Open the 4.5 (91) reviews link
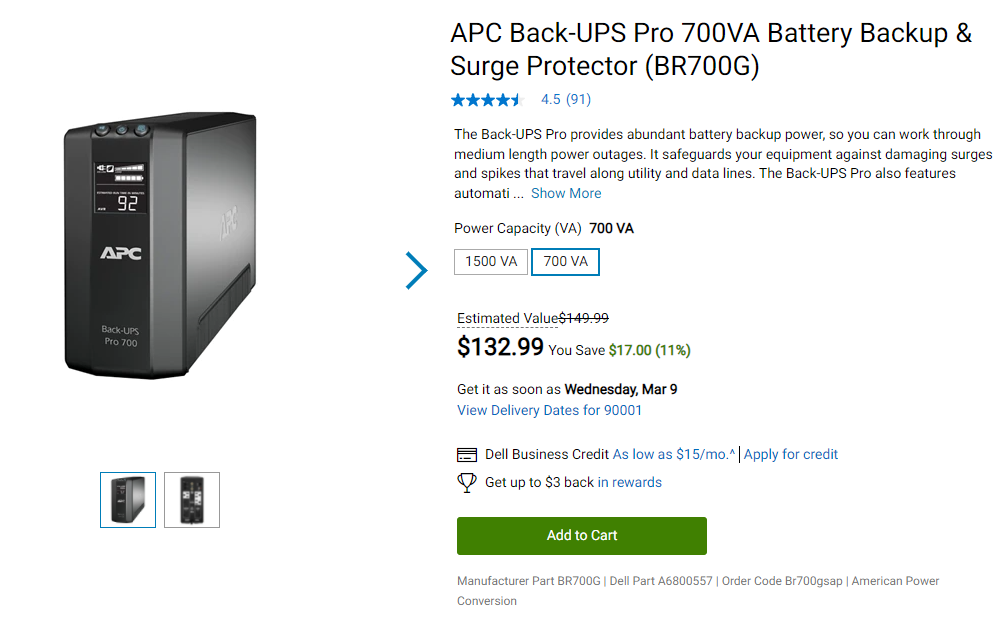The height and width of the screenshot is (628, 1001). [565, 100]
